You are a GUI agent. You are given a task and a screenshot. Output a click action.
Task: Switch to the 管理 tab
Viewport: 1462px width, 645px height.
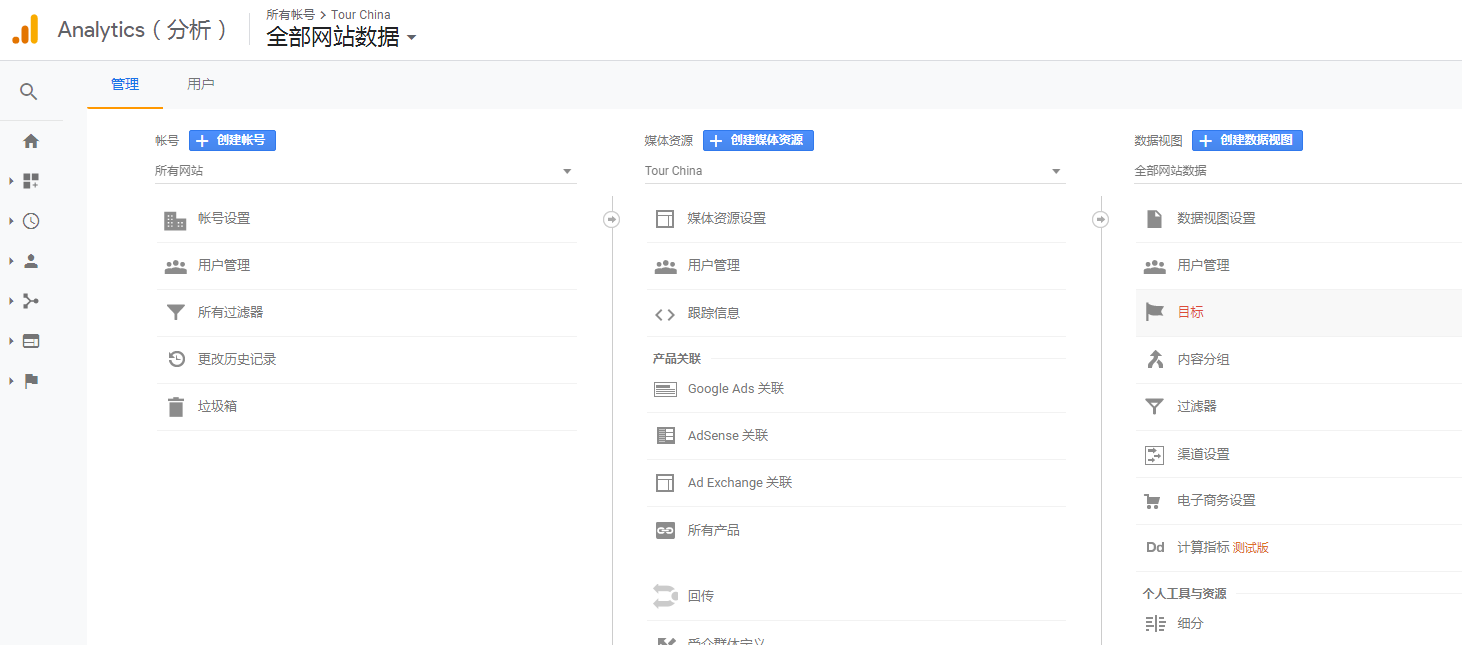[124, 84]
